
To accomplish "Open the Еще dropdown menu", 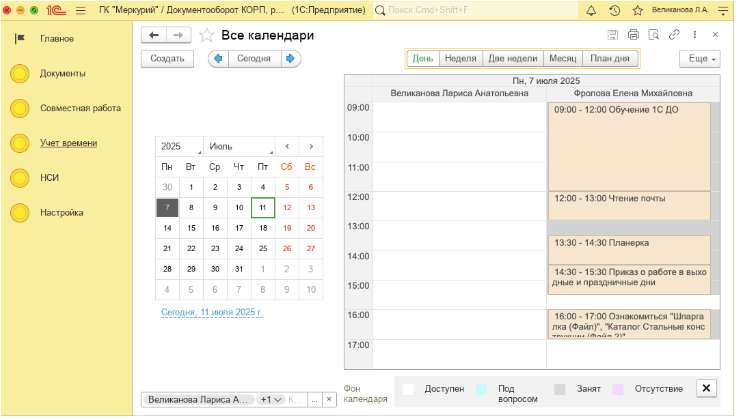I will (700, 58).
